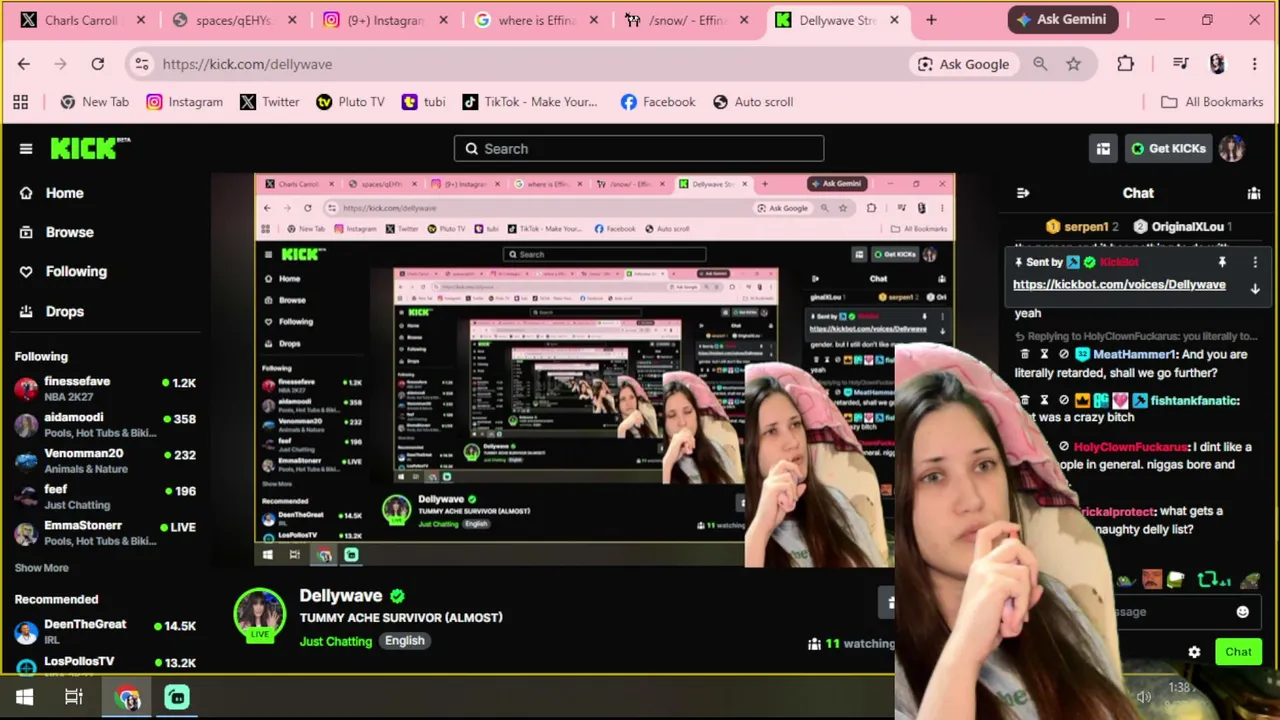Switch to the Charls Carroll X tab
Image resolution: width=1280 pixels, height=720 pixels.
click(82, 20)
